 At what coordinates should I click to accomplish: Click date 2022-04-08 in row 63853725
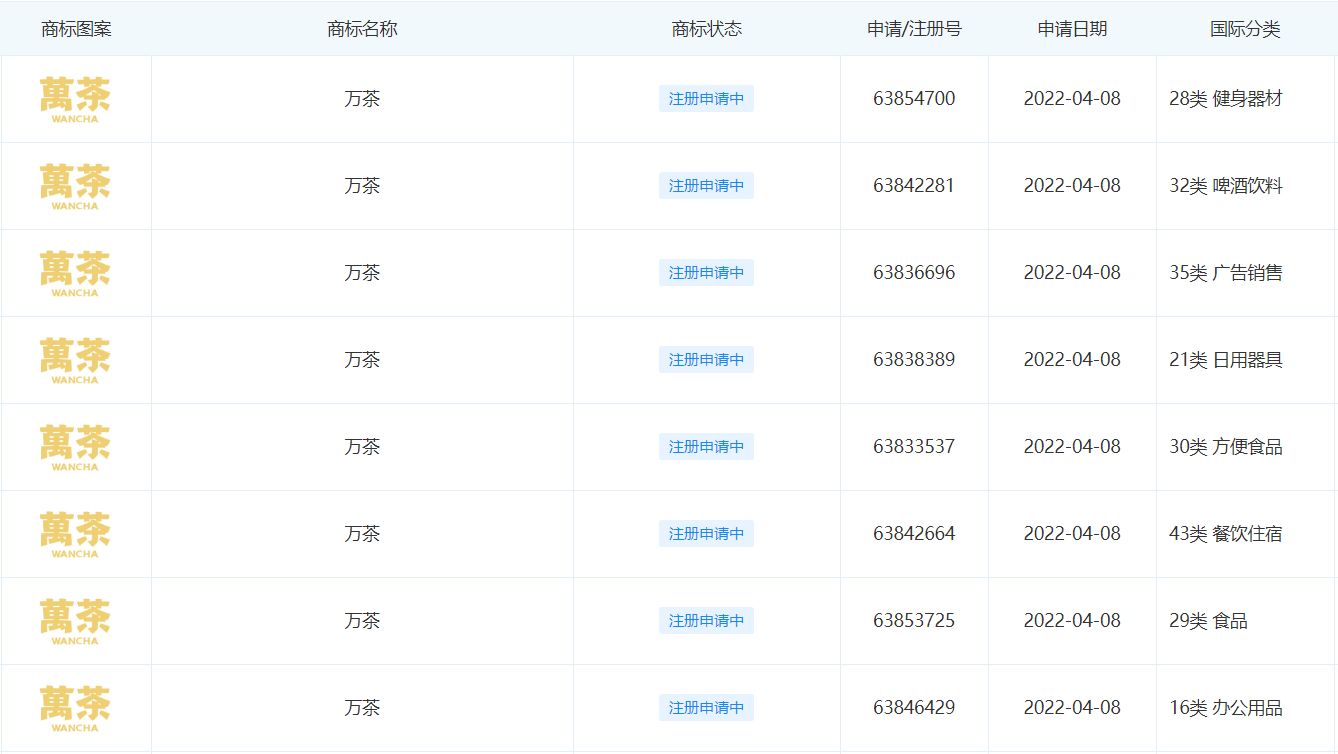point(1072,621)
